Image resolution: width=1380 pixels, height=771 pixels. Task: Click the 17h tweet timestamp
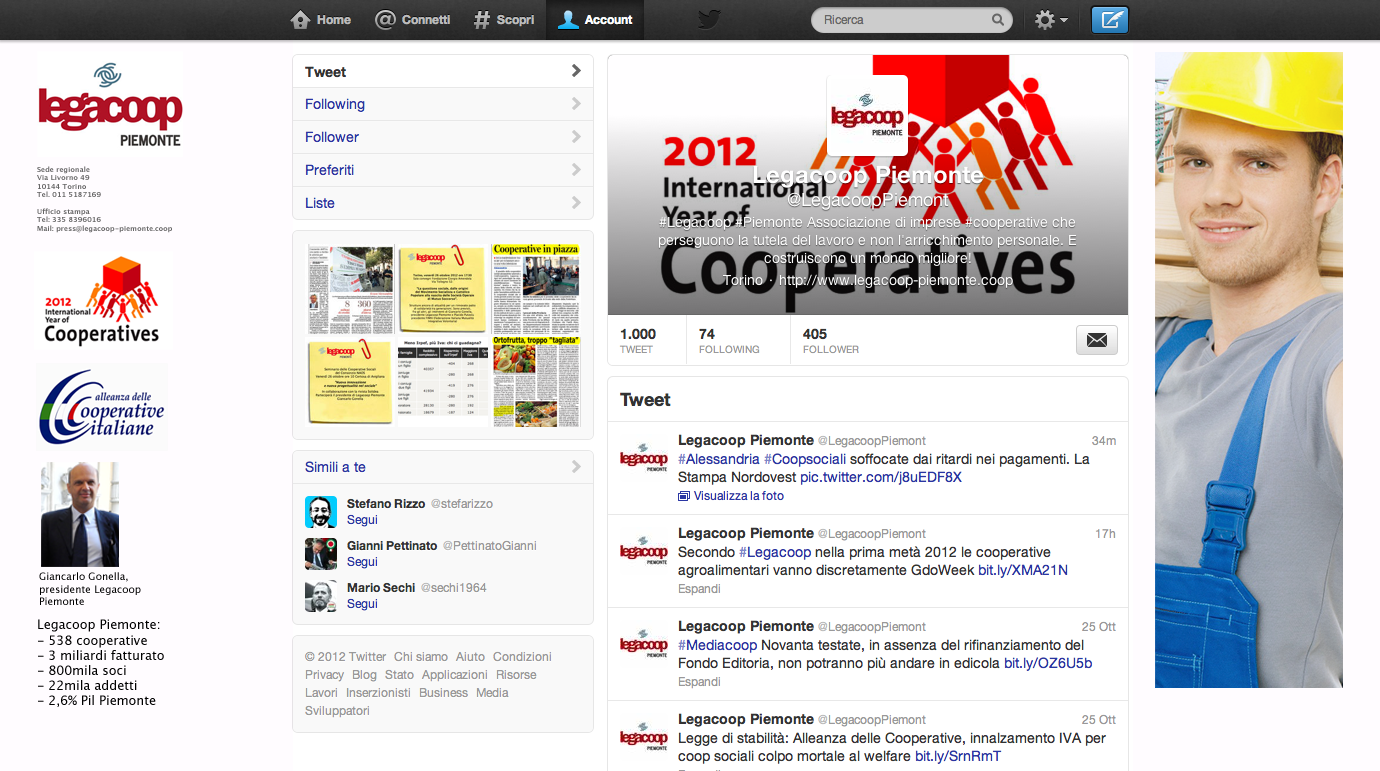[x=1105, y=534]
